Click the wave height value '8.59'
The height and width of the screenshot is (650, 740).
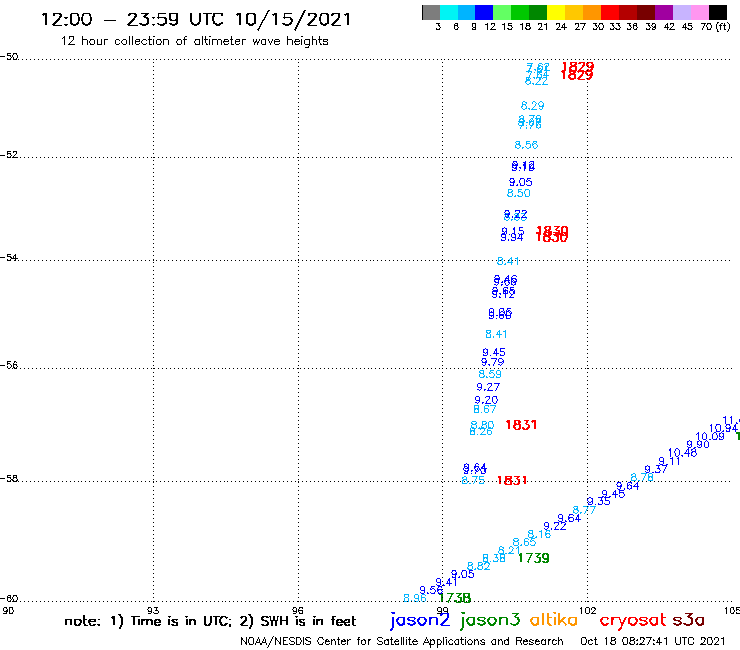(x=490, y=374)
